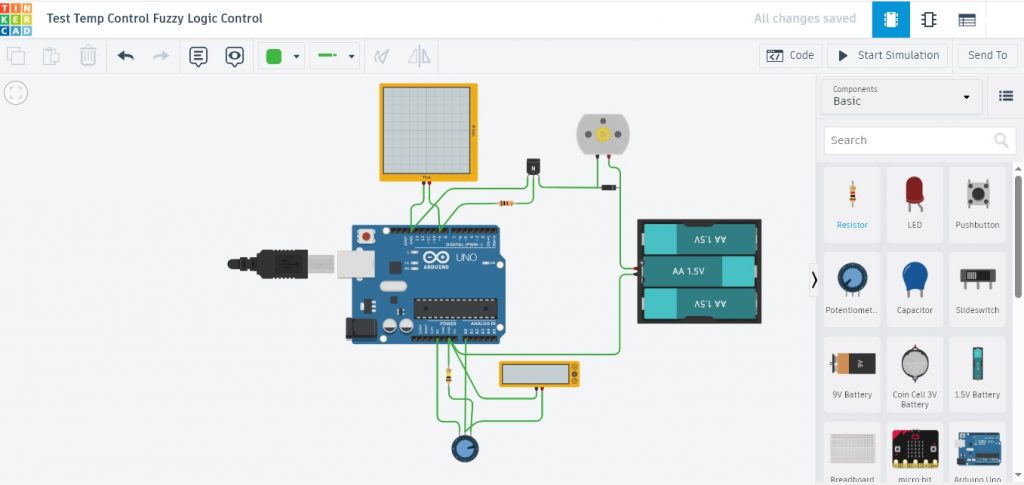Click the Rotate tool icon
Image resolution: width=1024 pixels, height=485 pixels.
coord(381,57)
